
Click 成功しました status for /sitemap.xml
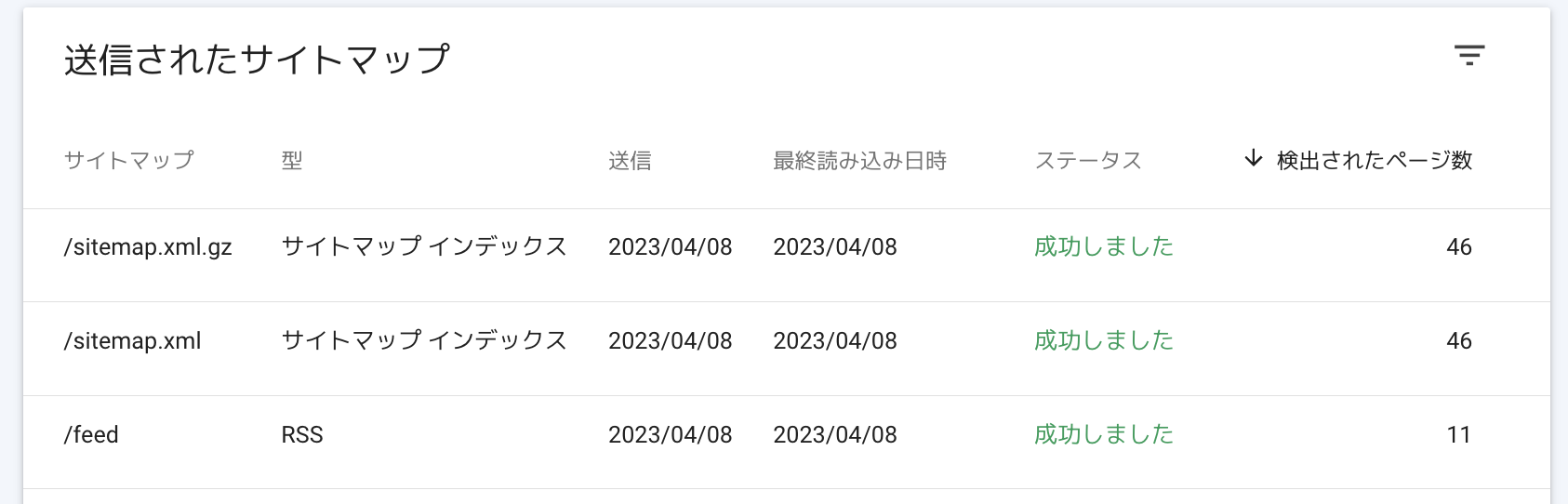(x=1104, y=340)
